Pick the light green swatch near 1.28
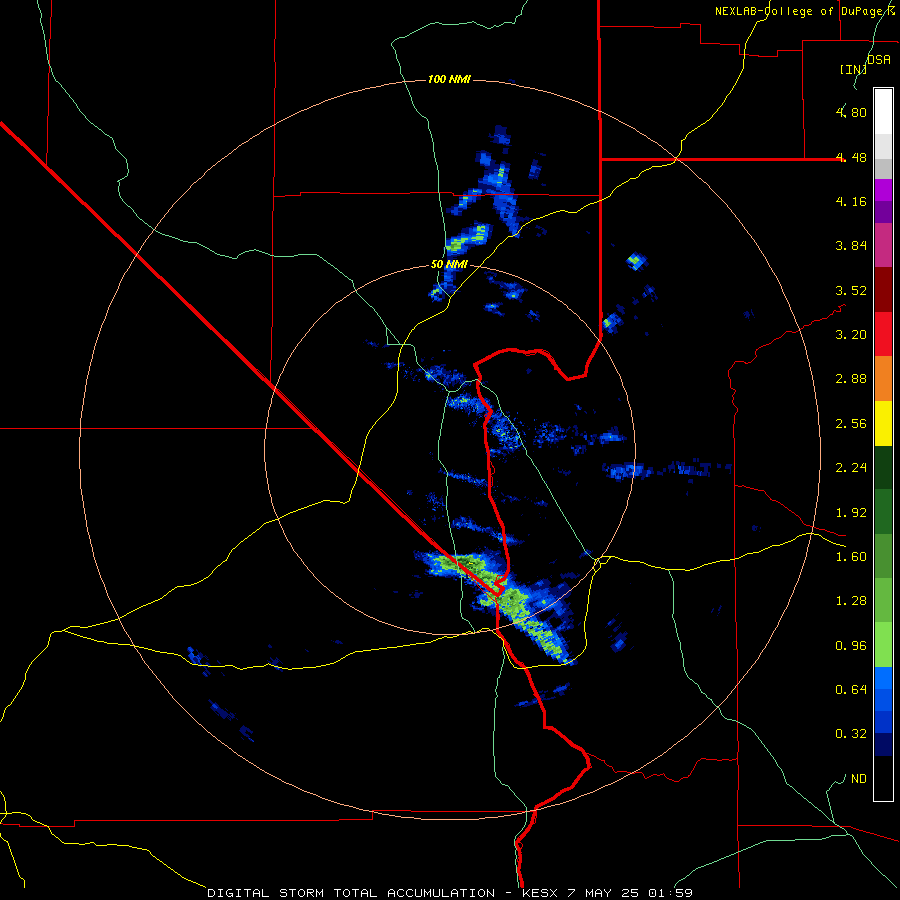Viewport: 900px width, 900px height. [883, 600]
